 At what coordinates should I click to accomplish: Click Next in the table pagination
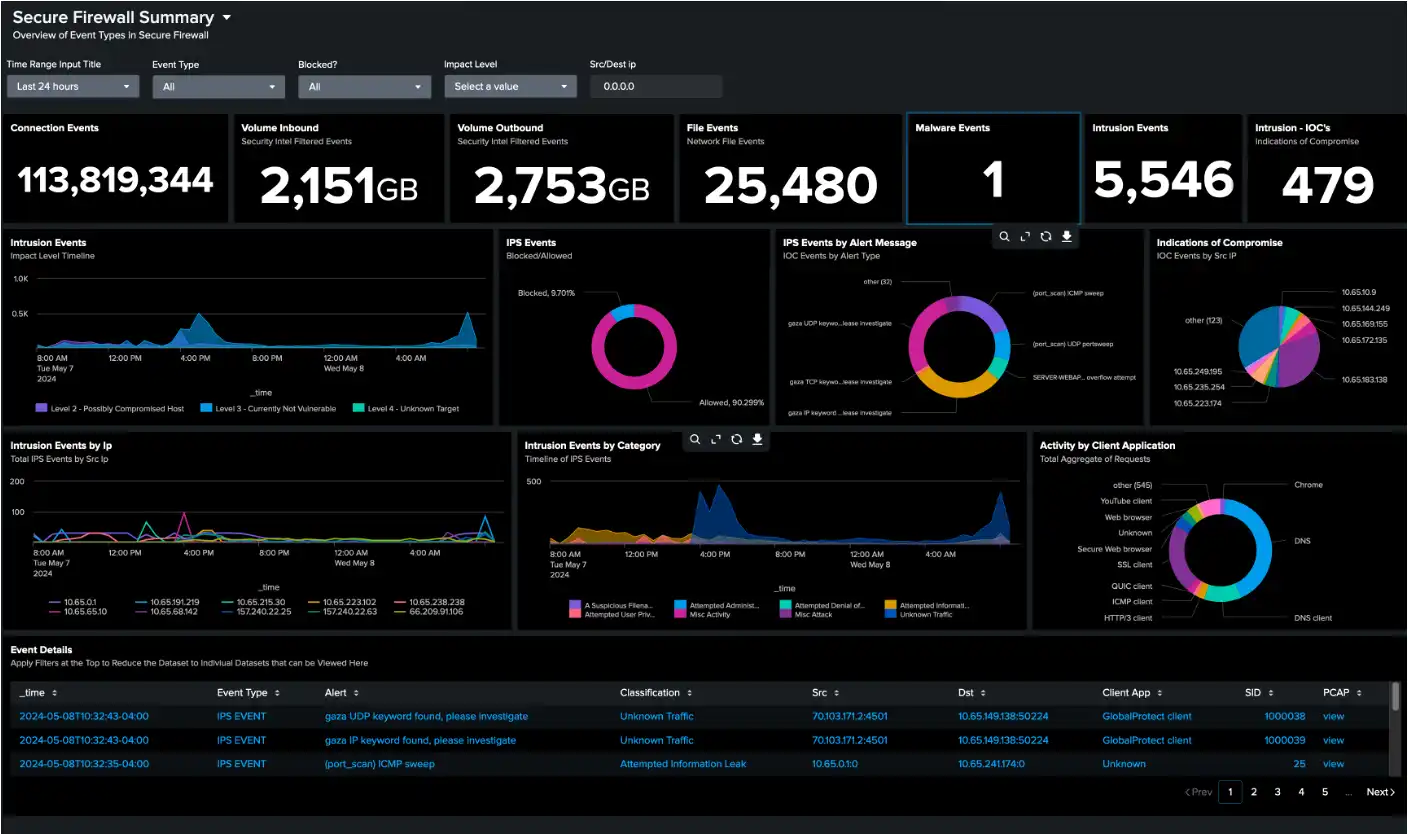[x=1379, y=792]
